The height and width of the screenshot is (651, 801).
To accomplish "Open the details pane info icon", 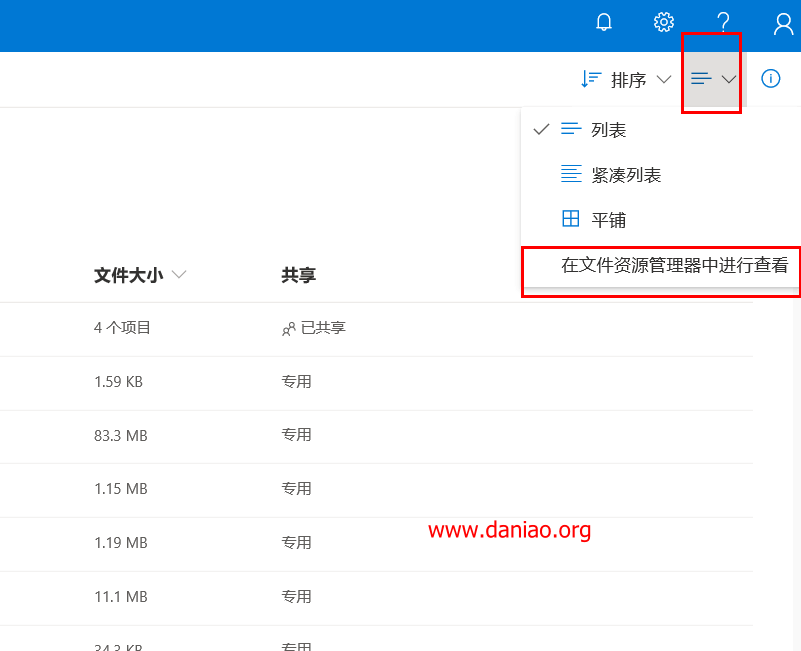I will (770, 79).
